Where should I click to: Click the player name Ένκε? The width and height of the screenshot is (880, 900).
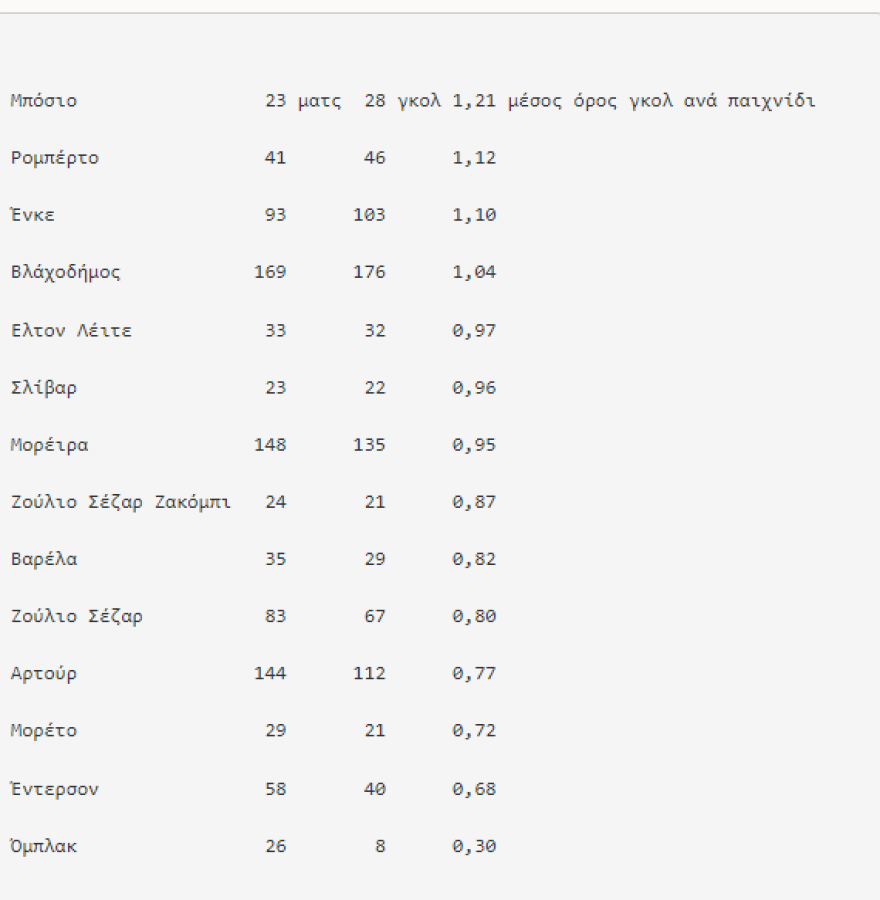pos(33,215)
